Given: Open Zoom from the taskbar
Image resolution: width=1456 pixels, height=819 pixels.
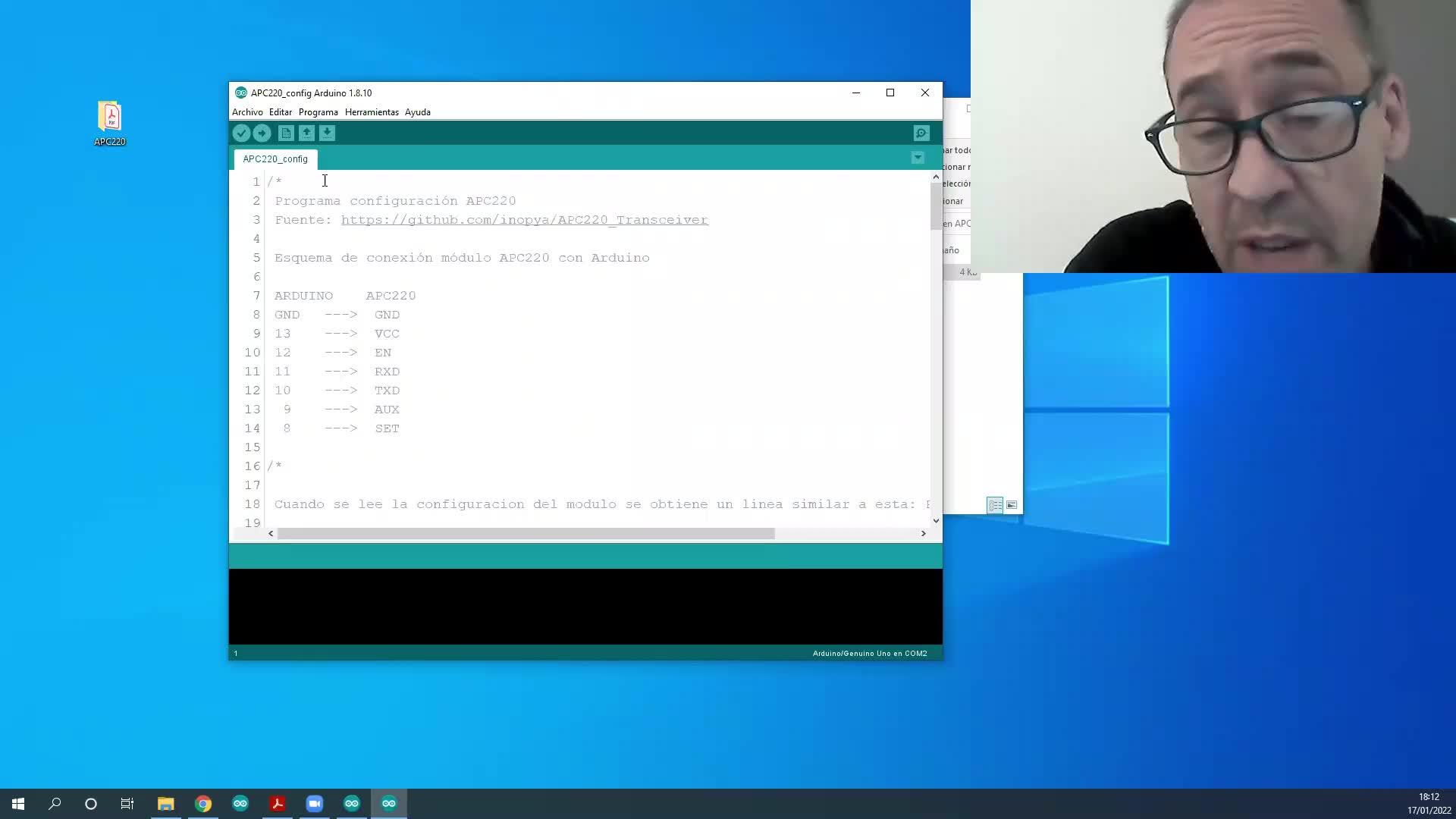Looking at the screenshot, I should (315, 804).
